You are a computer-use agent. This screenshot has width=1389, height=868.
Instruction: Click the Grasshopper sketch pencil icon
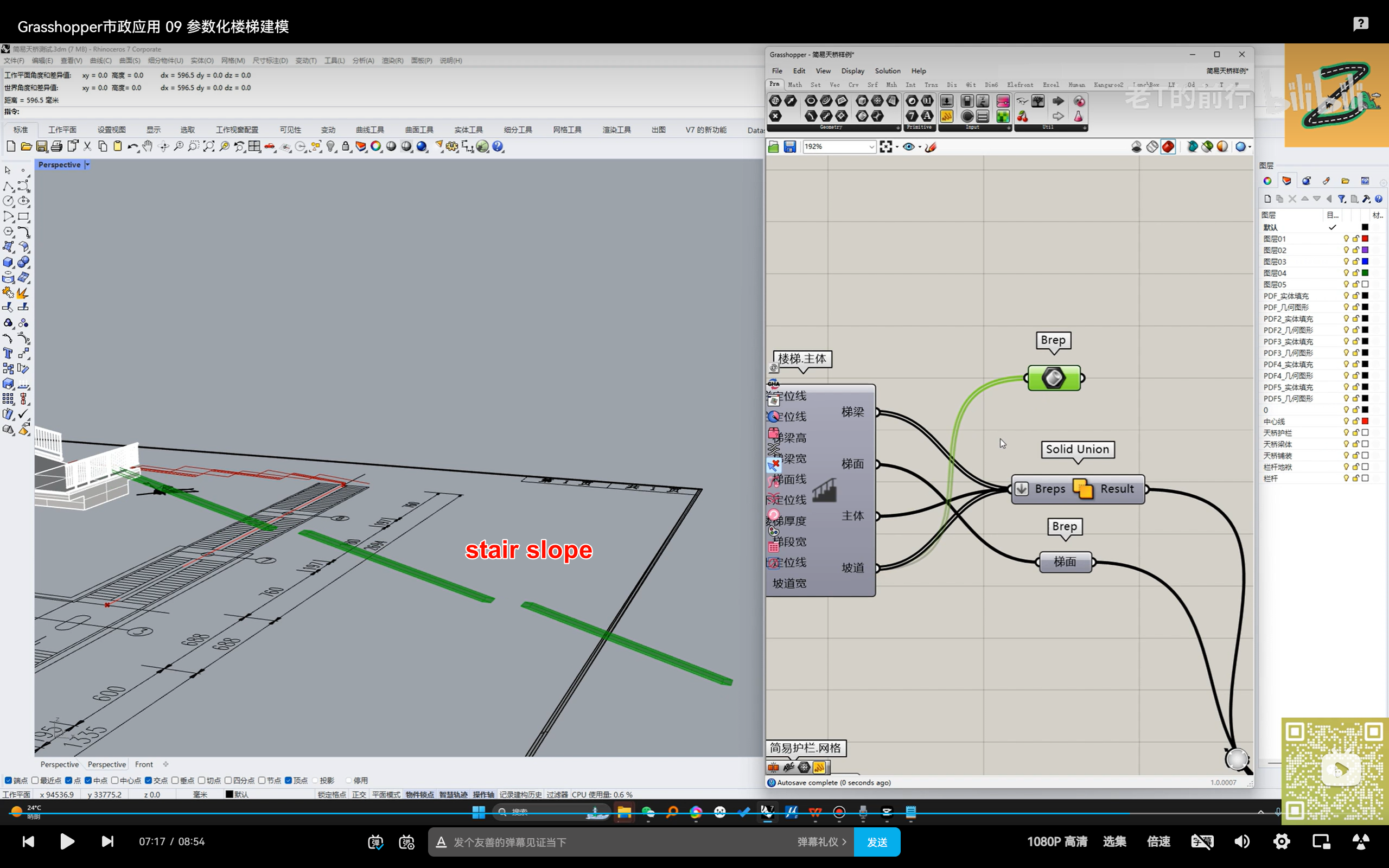coord(931,147)
